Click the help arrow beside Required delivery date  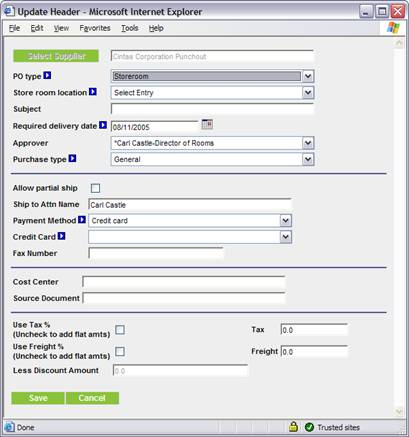[x=103, y=125]
